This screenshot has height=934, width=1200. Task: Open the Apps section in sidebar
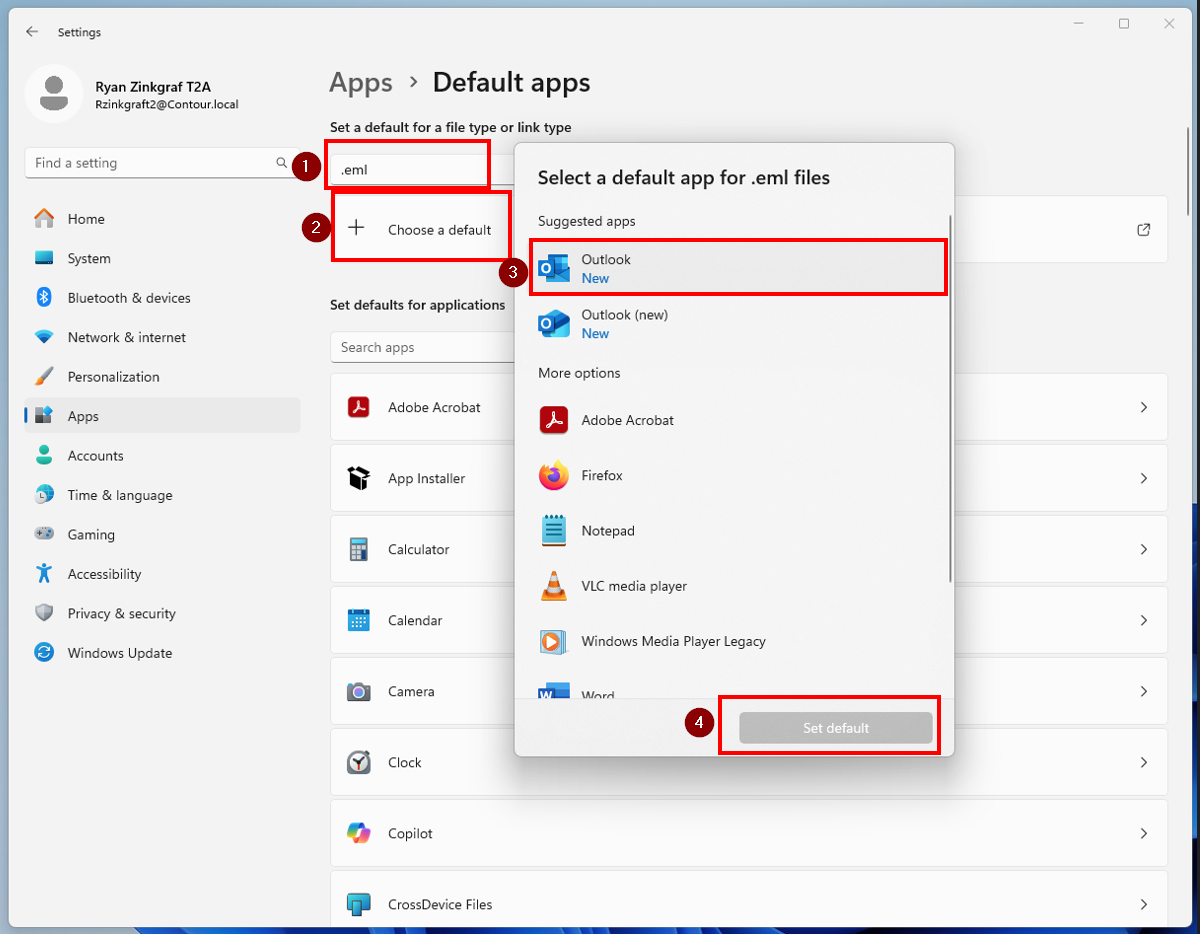pyautogui.click(x=162, y=416)
